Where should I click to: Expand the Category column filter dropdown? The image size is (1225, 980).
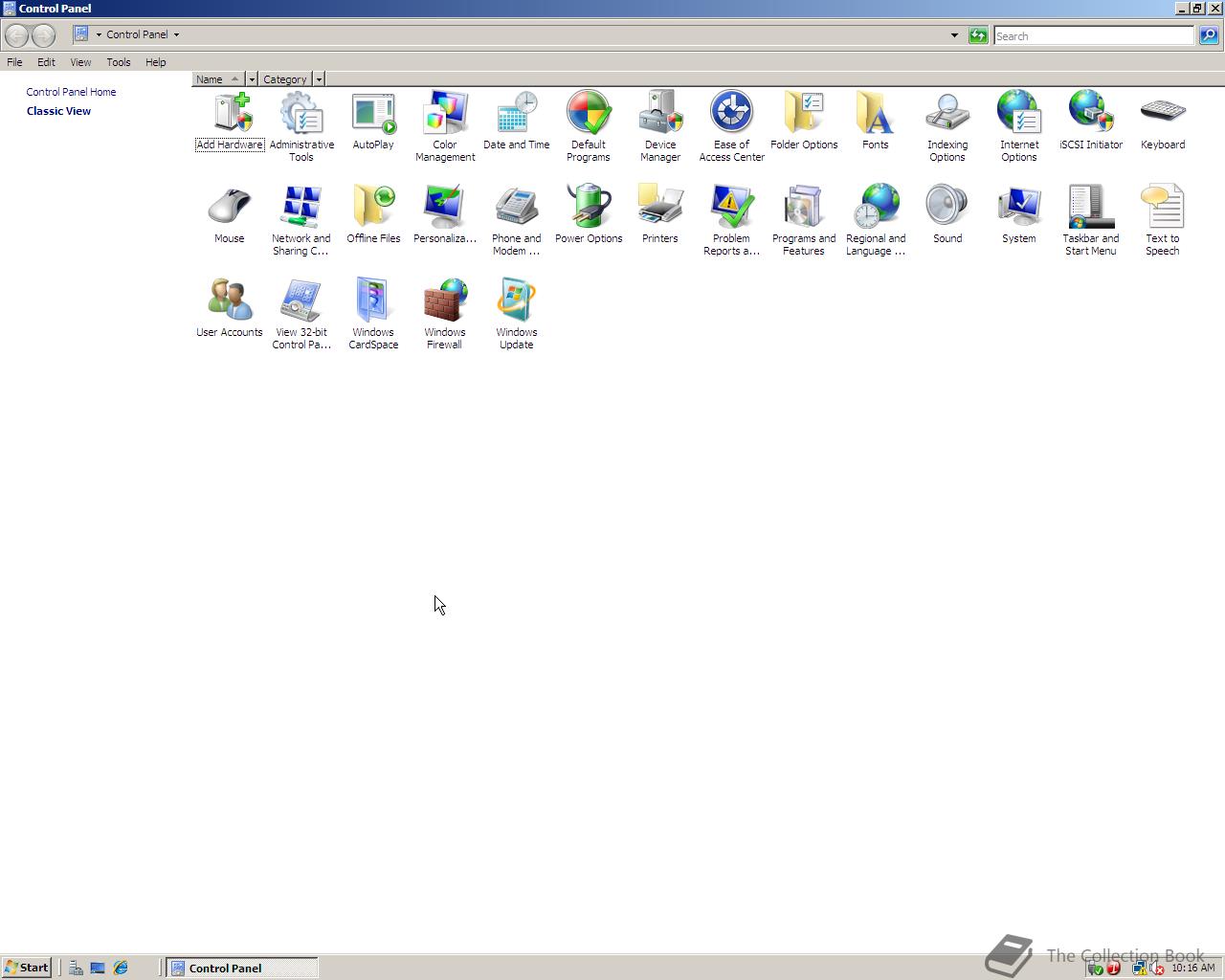(x=319, y=79)
